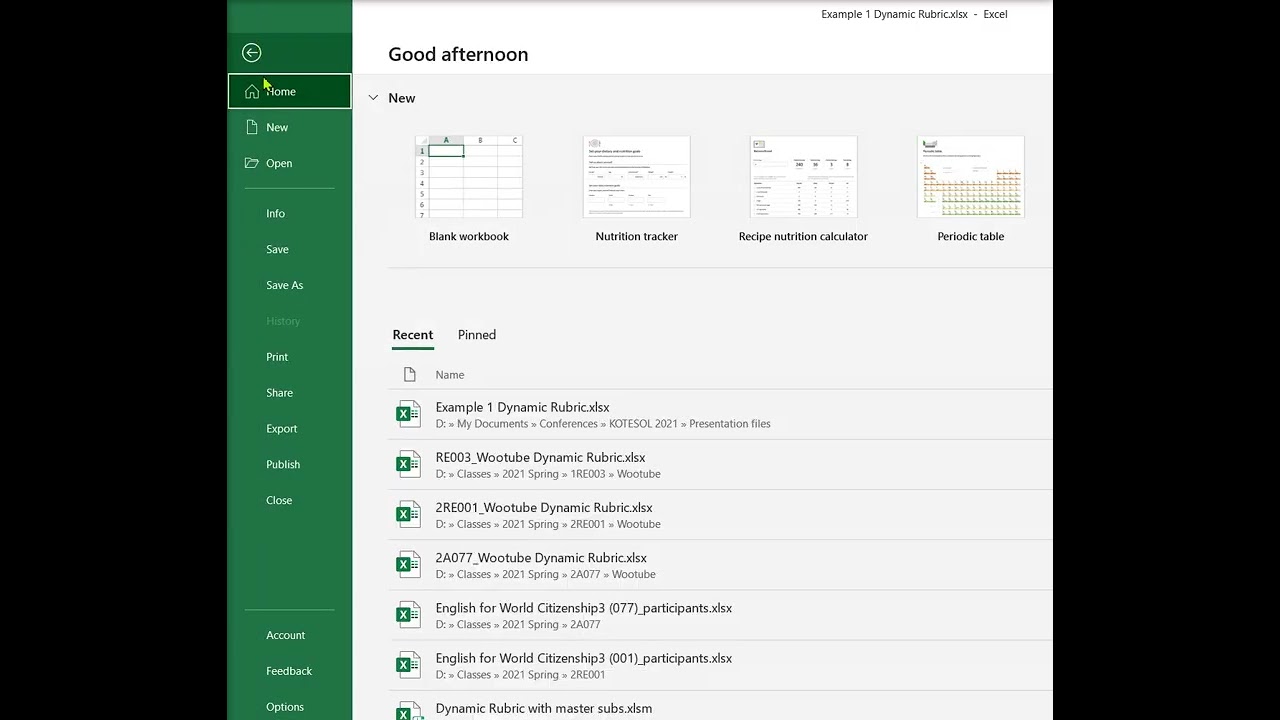Select the Recipe nutrition calculator template

coord(803,177)
